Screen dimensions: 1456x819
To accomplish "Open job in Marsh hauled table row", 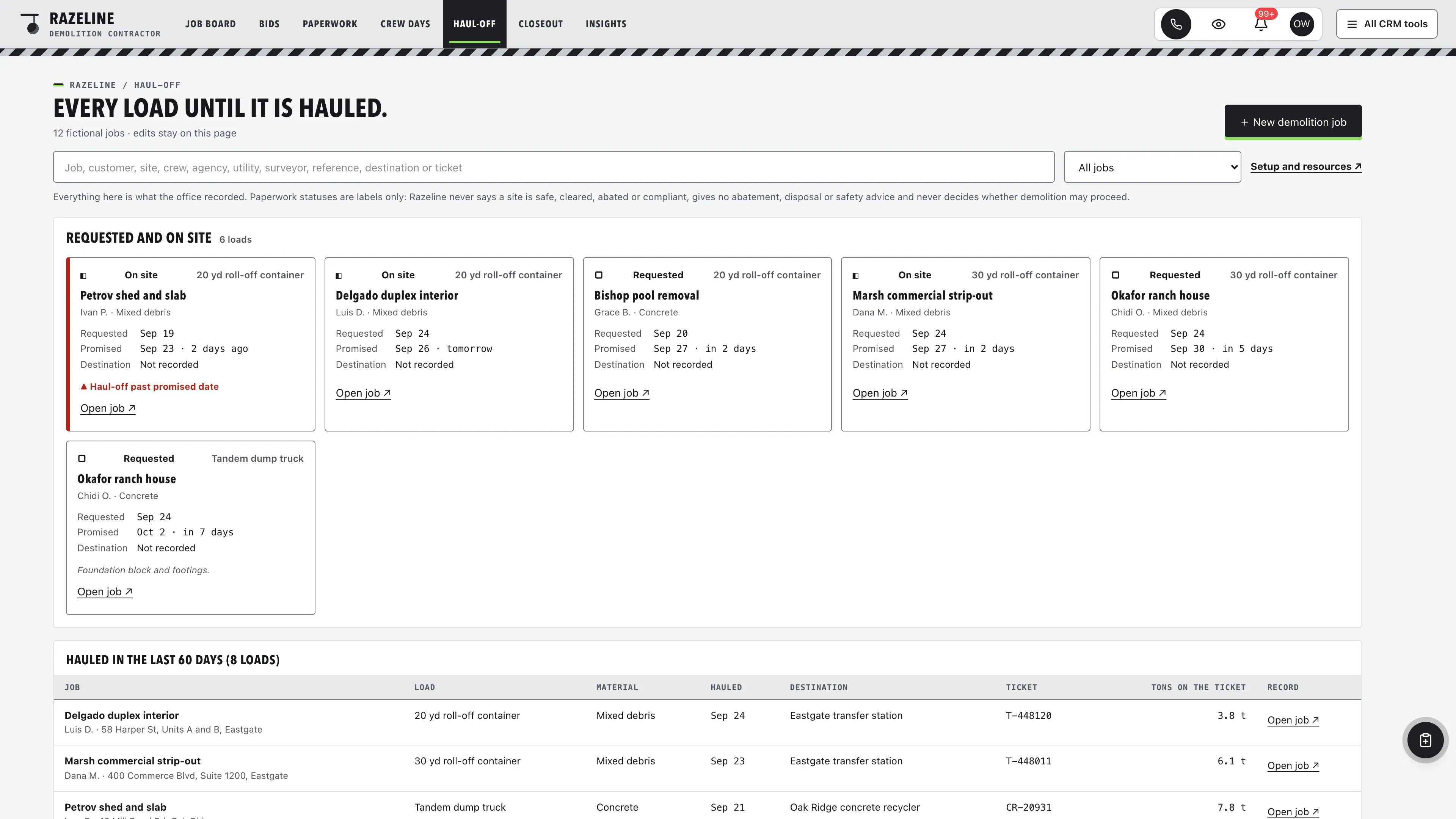I will point(1293,766).
